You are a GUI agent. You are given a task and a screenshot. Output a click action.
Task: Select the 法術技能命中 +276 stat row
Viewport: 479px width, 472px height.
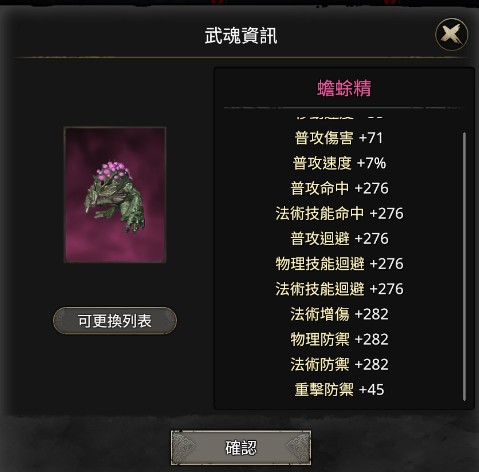(339, 213)
